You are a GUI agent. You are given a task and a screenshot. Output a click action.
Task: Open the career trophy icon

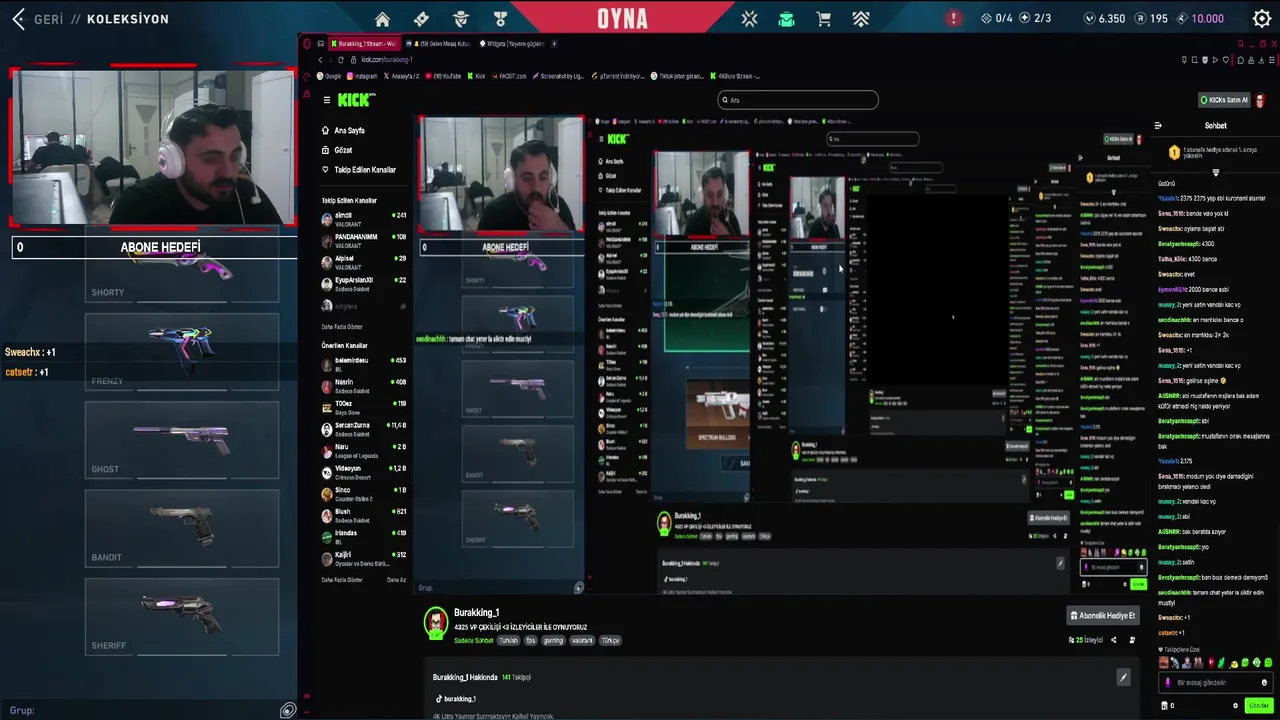[500, 19]
